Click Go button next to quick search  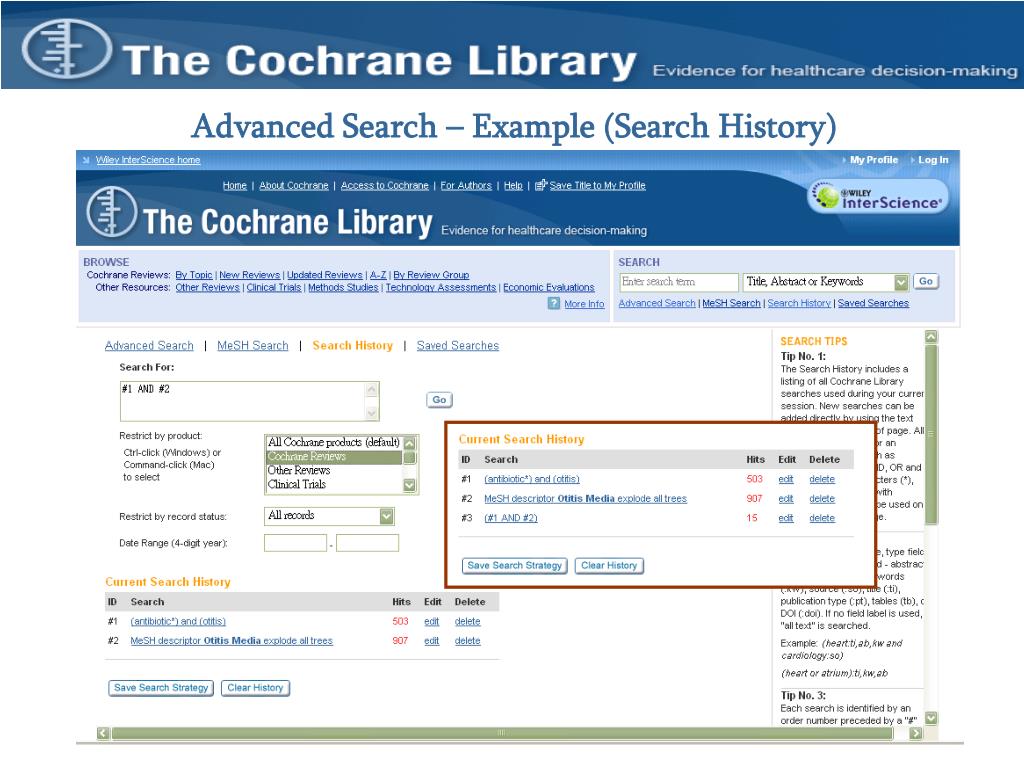925,281
